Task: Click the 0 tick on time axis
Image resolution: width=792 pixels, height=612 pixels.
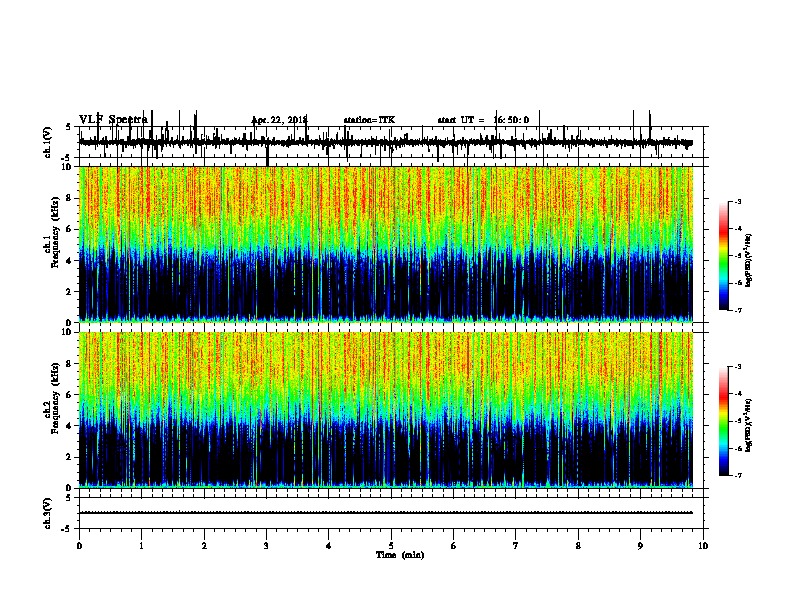Action: pyautogui.click(x=79, y=546)
